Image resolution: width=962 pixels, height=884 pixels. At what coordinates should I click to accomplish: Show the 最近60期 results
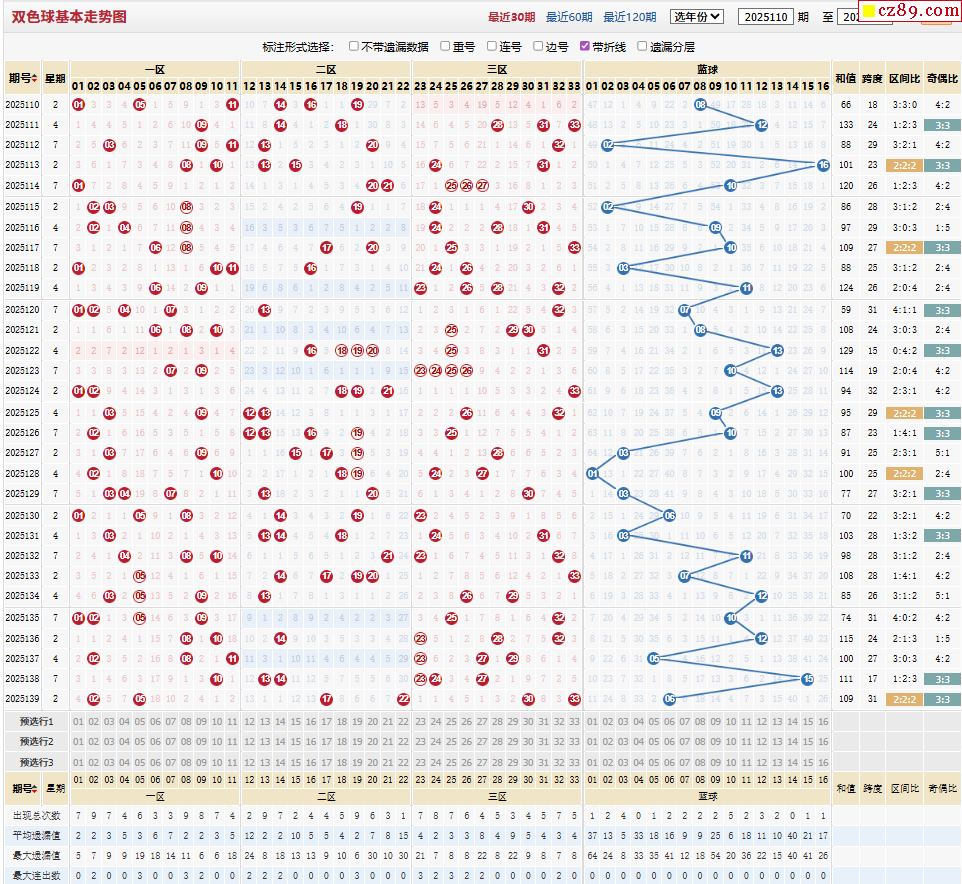(569, 17)
